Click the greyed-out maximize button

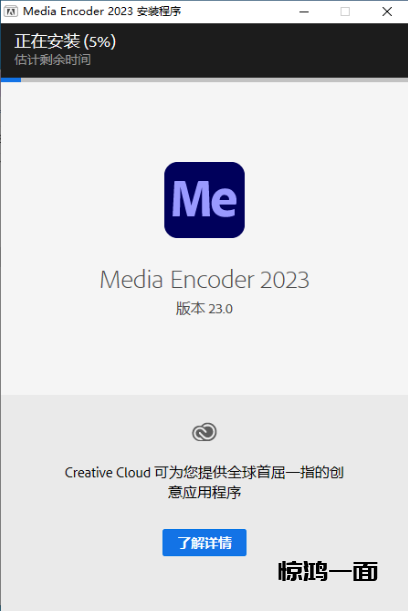tap(345, 12)
